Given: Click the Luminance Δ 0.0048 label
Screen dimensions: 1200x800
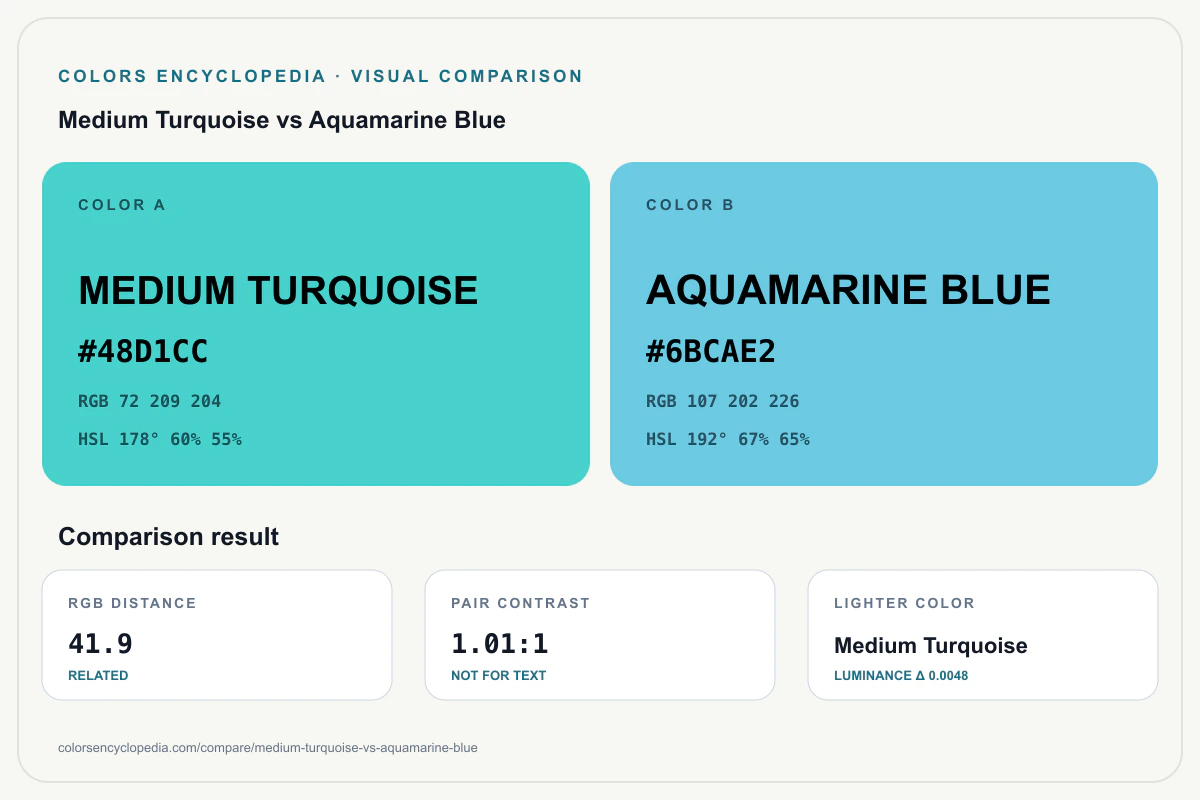Looking at the screenshot, I should click(901, 676).
